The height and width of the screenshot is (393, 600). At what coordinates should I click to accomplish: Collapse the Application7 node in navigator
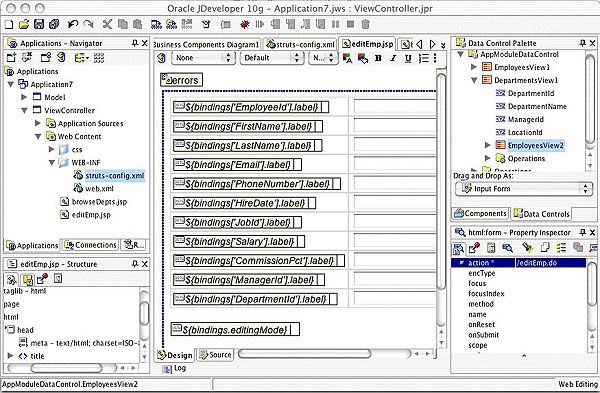[11, 84]
